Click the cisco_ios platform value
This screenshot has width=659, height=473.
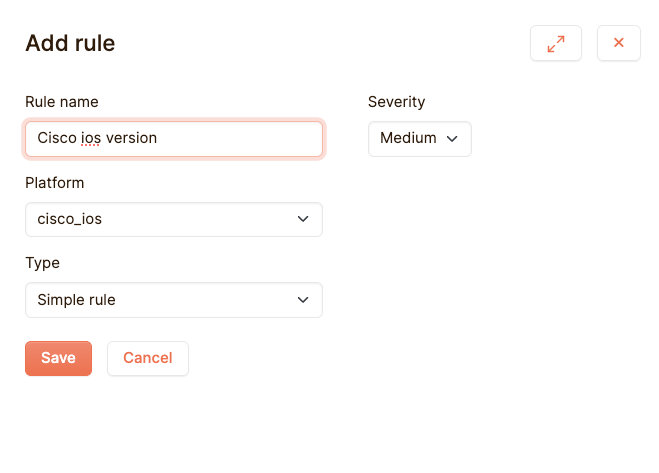[x=70, y=219]
